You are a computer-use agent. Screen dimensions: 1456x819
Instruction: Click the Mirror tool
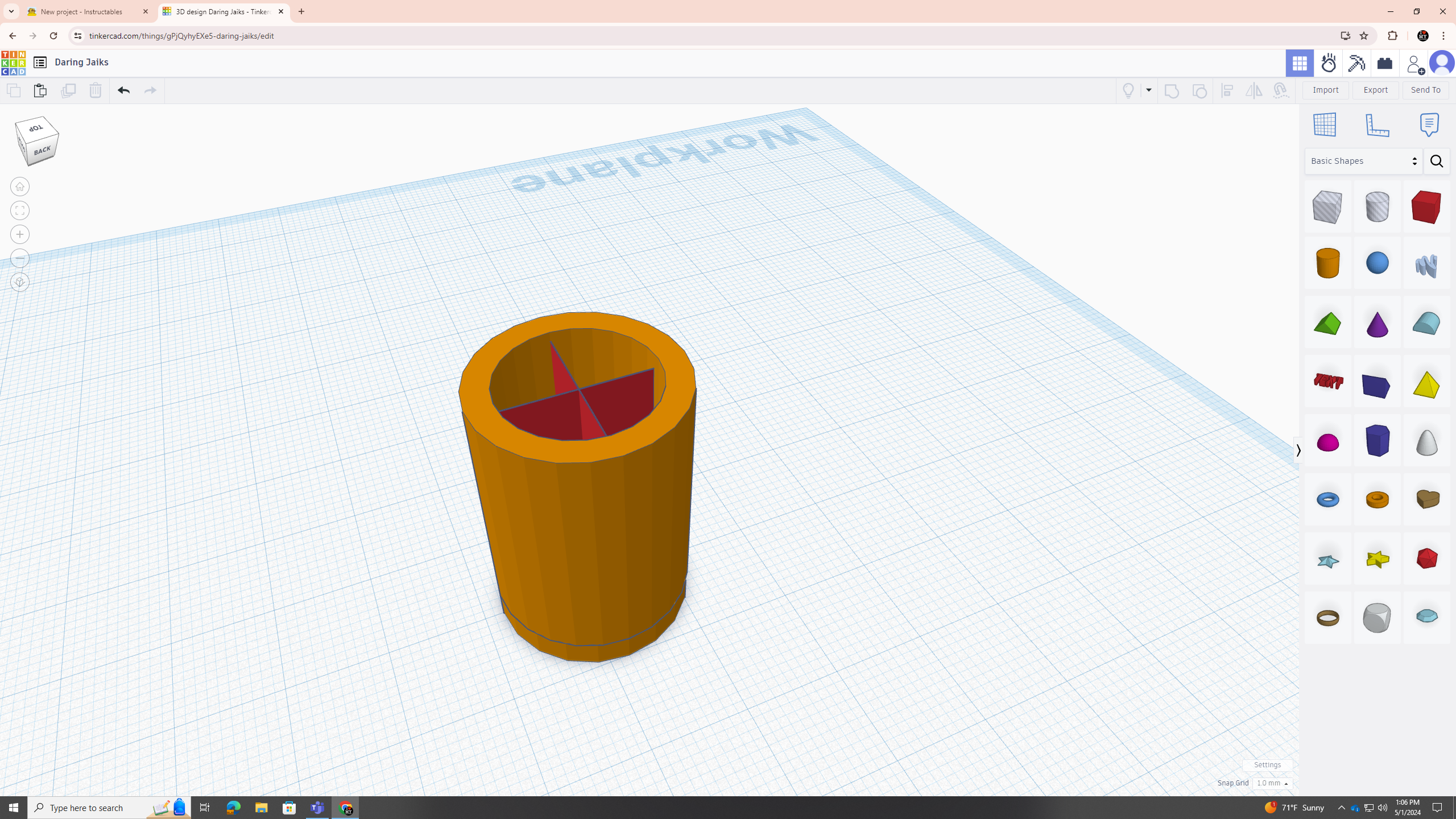tap(1254, 90)
